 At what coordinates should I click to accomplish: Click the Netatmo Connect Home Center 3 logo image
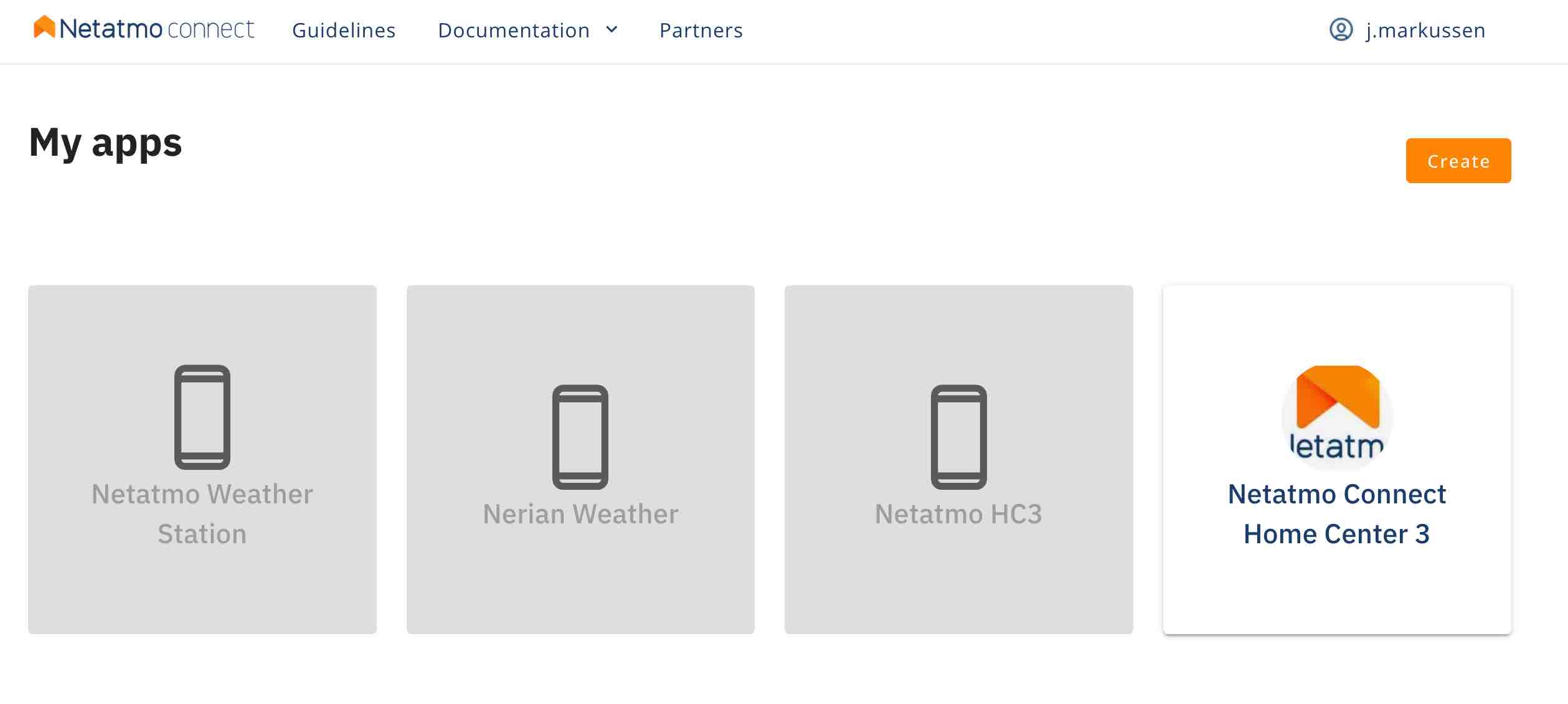point(1337,416)
